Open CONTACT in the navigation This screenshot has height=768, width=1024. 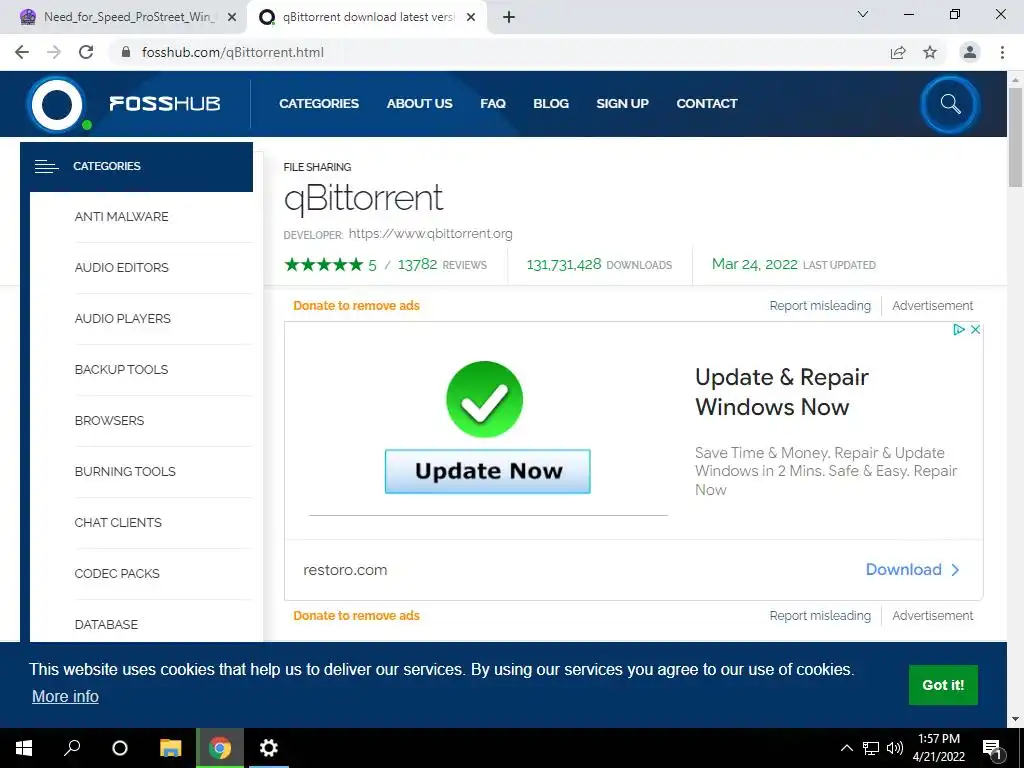click(707, 104)
